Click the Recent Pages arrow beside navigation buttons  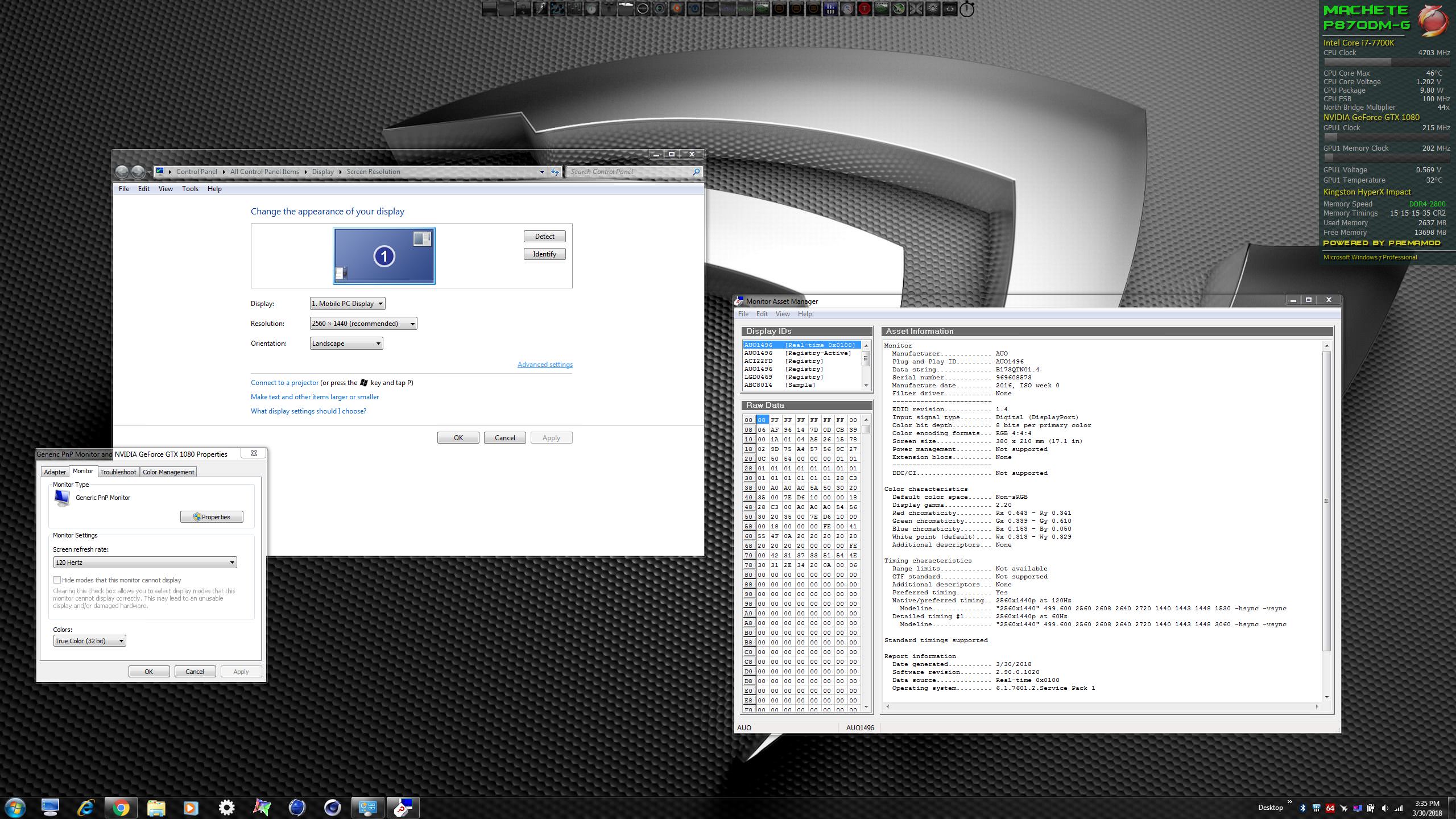[149, 172]
